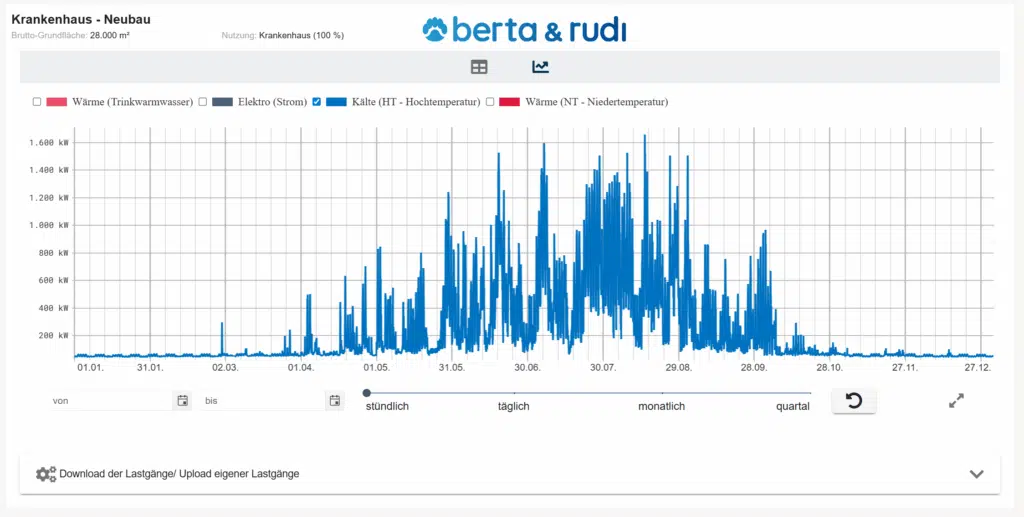Uncheck Kälte (HT - Hochtemperatur) checkbox
The width and height of the screenshot is (1024, 517).
[317, 102]
